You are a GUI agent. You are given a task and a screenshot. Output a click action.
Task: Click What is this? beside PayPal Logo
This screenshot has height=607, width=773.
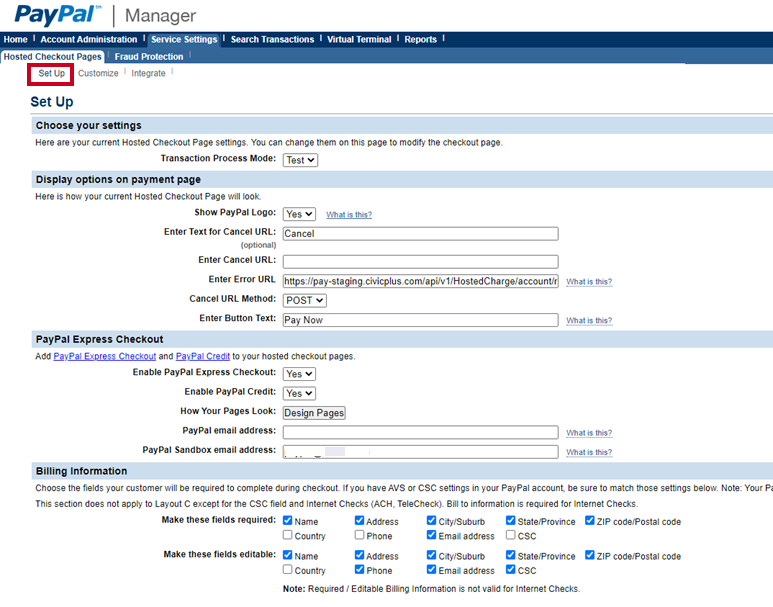point(349,214)
